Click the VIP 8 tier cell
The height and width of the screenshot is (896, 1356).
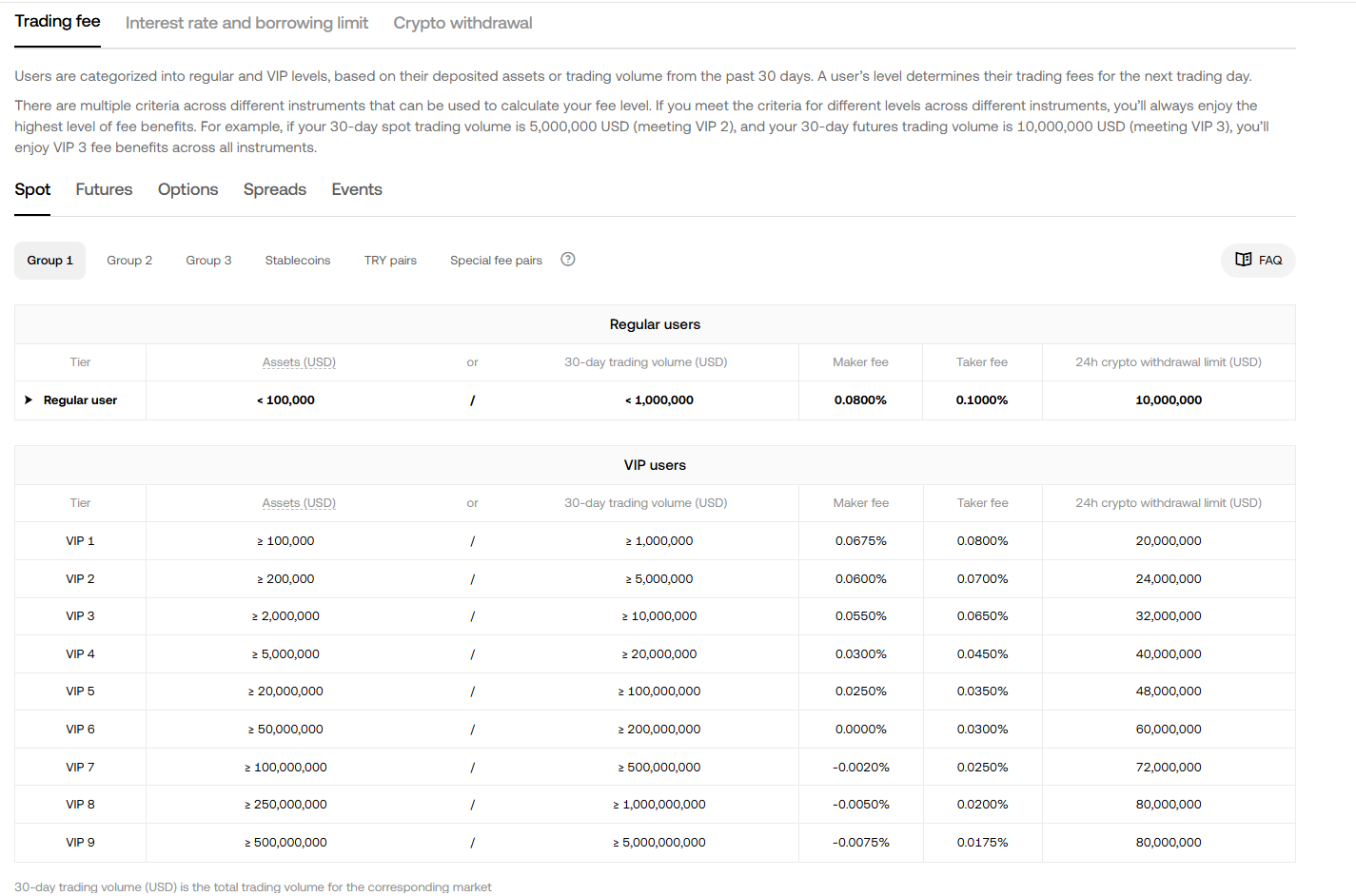(x=80, y=805)
